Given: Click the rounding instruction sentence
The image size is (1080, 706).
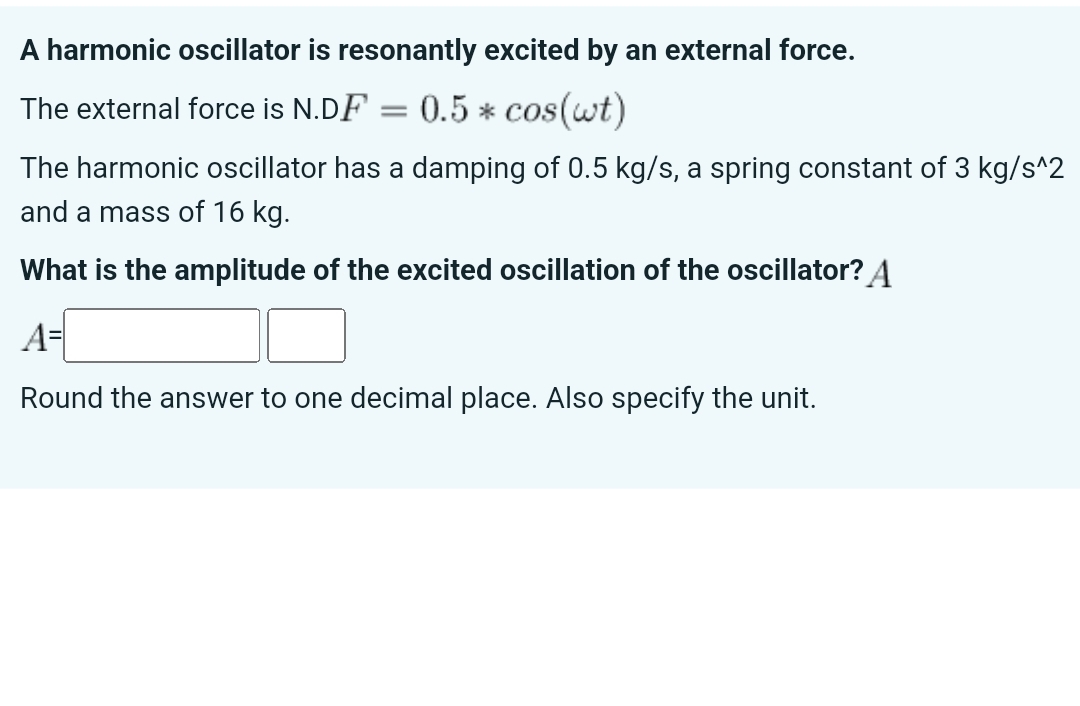Looking at the screenshot, I should [418, 397].
